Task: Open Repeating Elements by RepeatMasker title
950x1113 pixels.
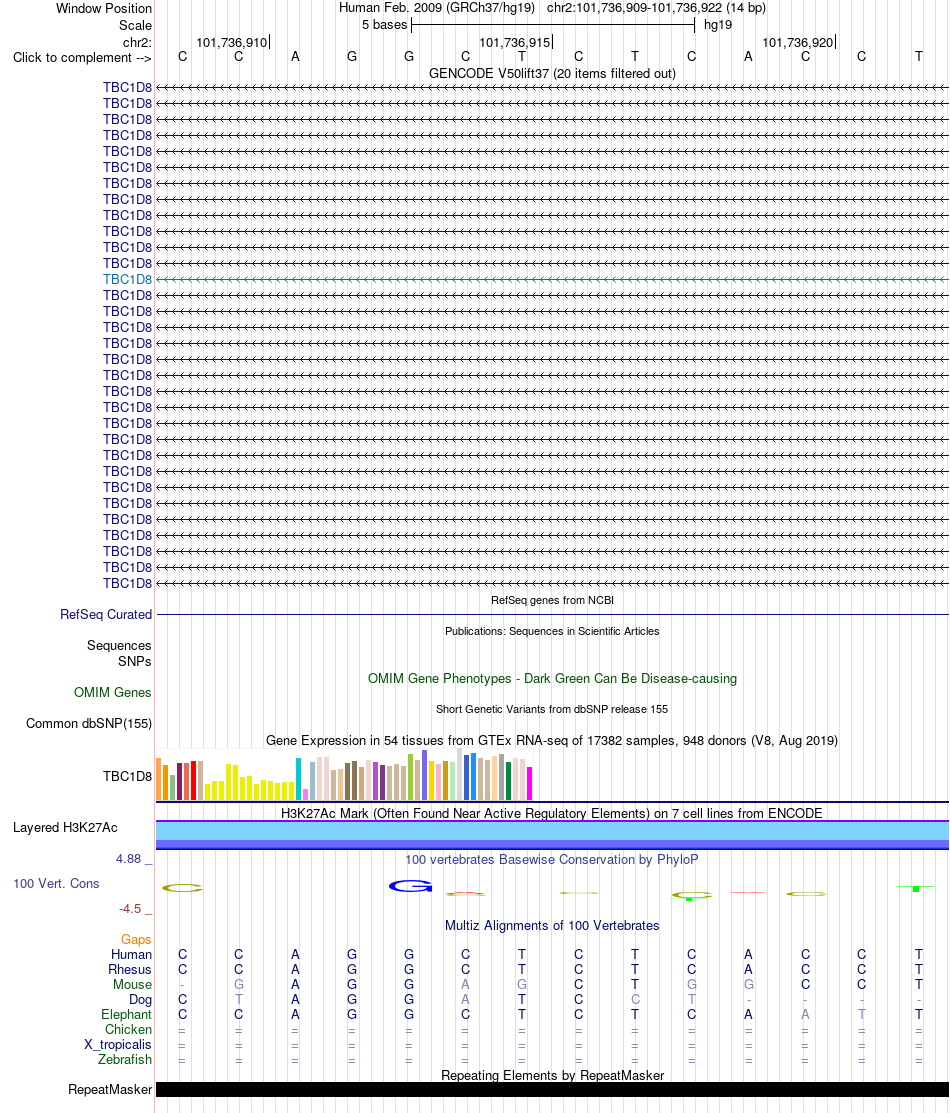Action: tap(552, 1075)
